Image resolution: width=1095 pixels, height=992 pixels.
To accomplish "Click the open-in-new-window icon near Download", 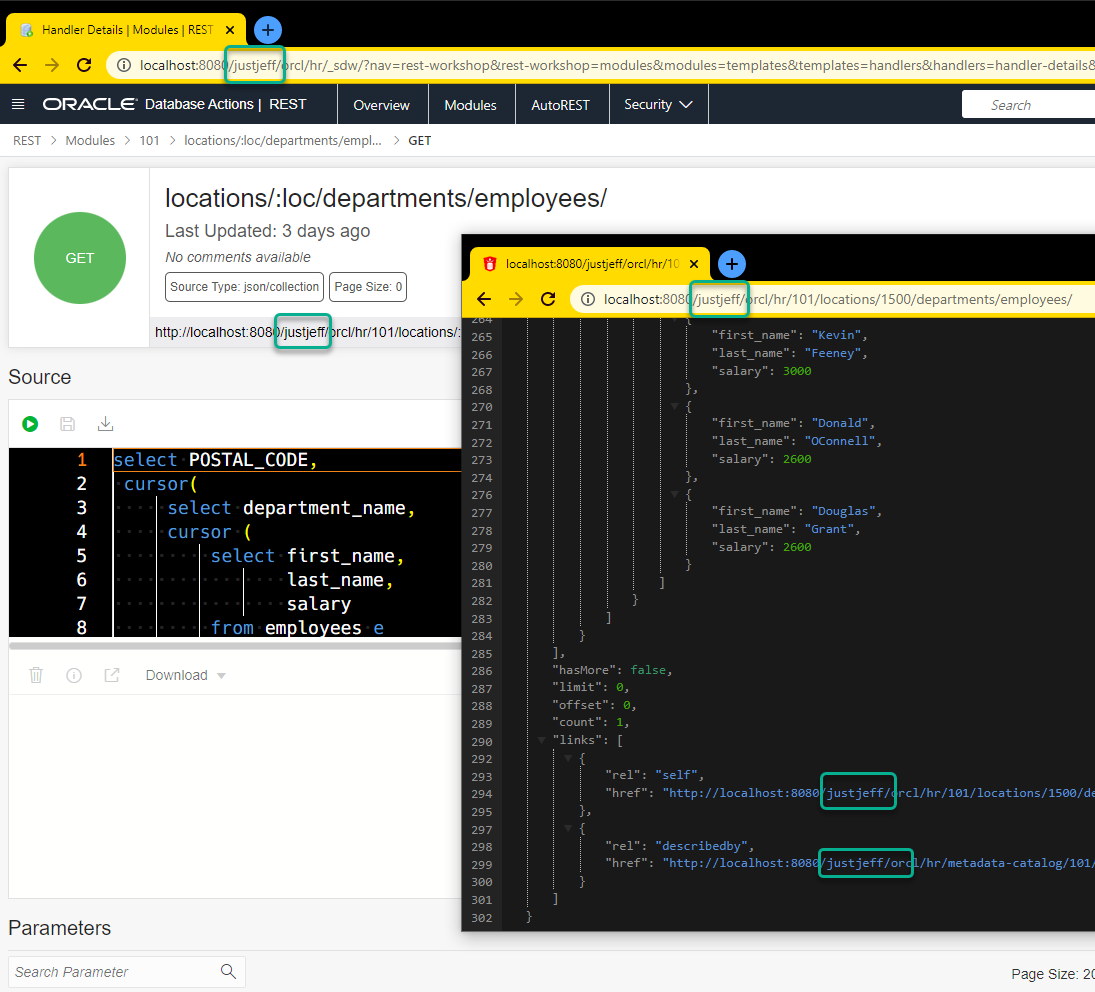I will click(112, 675).
